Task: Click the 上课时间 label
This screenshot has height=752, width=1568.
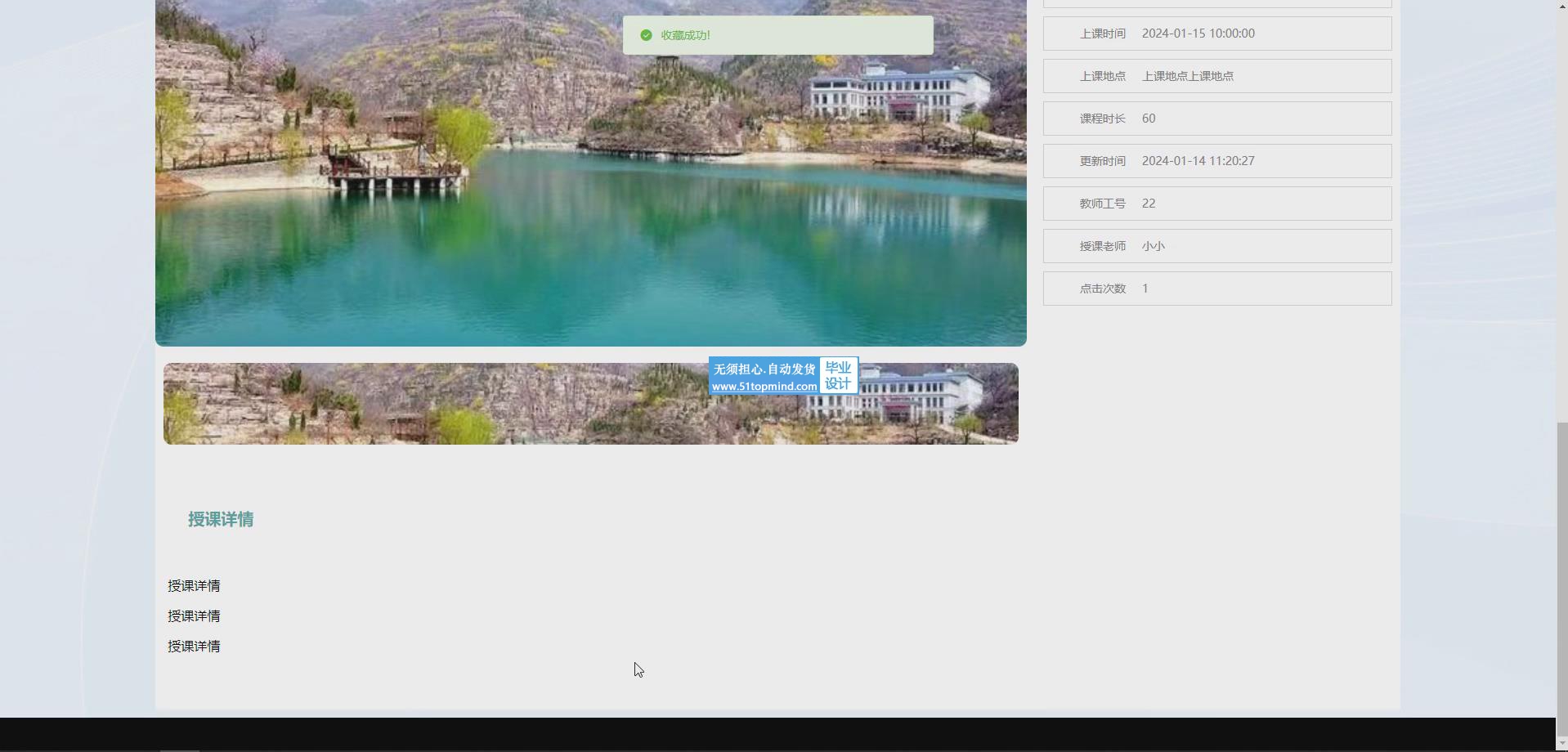Action: click(1102, 34)
